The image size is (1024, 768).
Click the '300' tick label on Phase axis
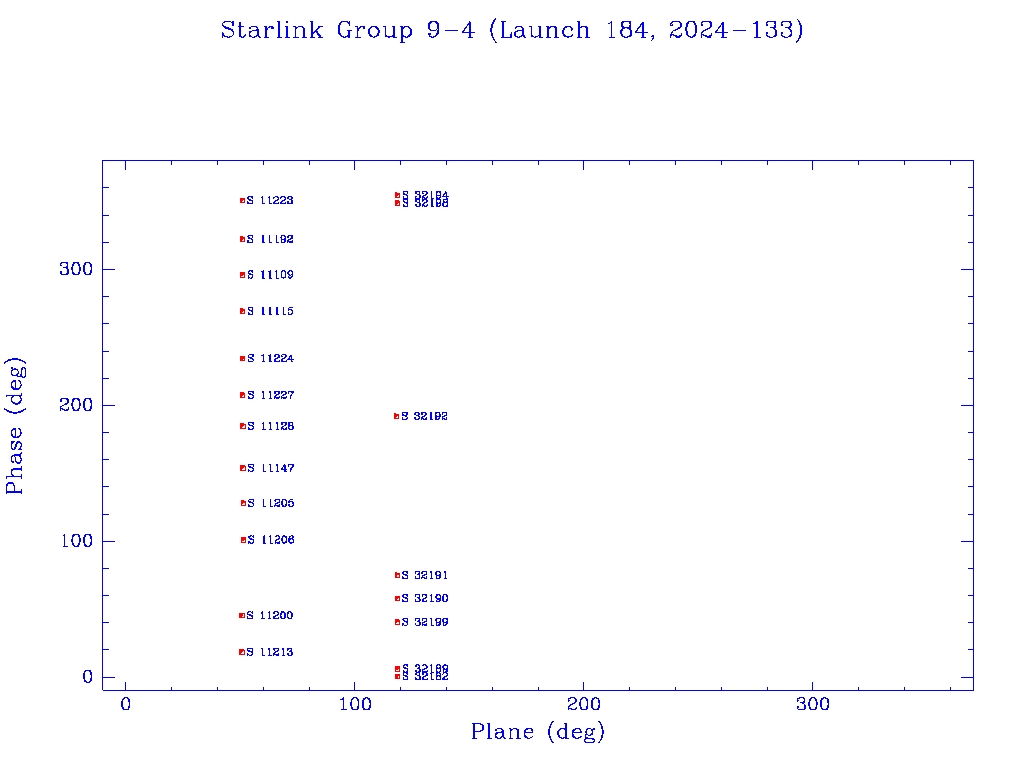76,269
